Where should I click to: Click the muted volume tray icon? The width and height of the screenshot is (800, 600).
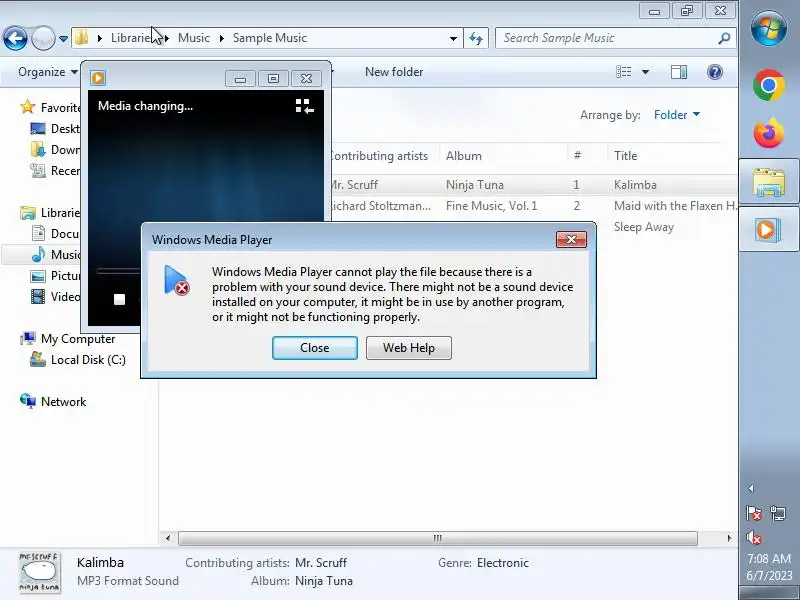pyautogui.click(x=754, y=537)
